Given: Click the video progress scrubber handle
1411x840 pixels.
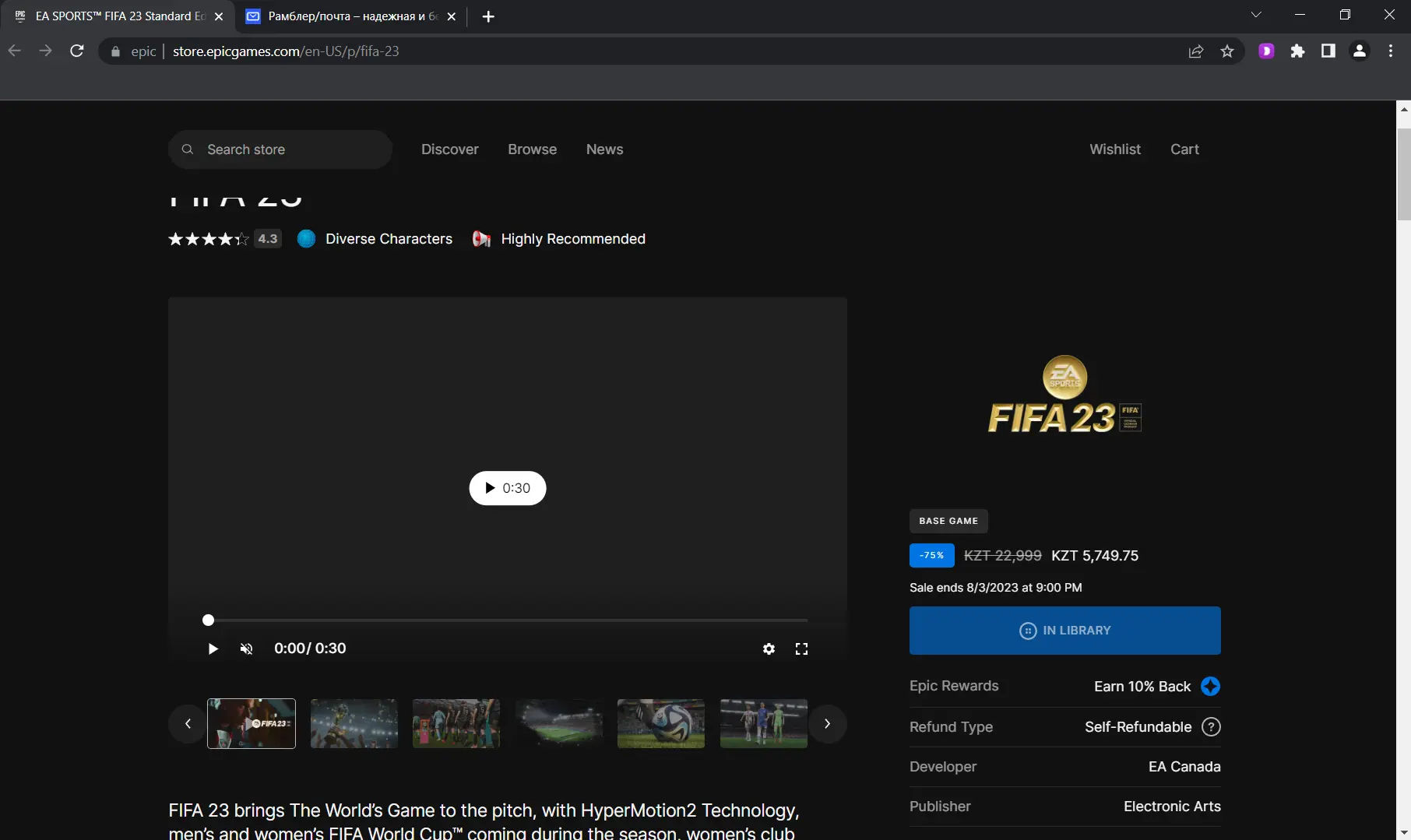Looking at the screenshot, I should click(208, 620).
